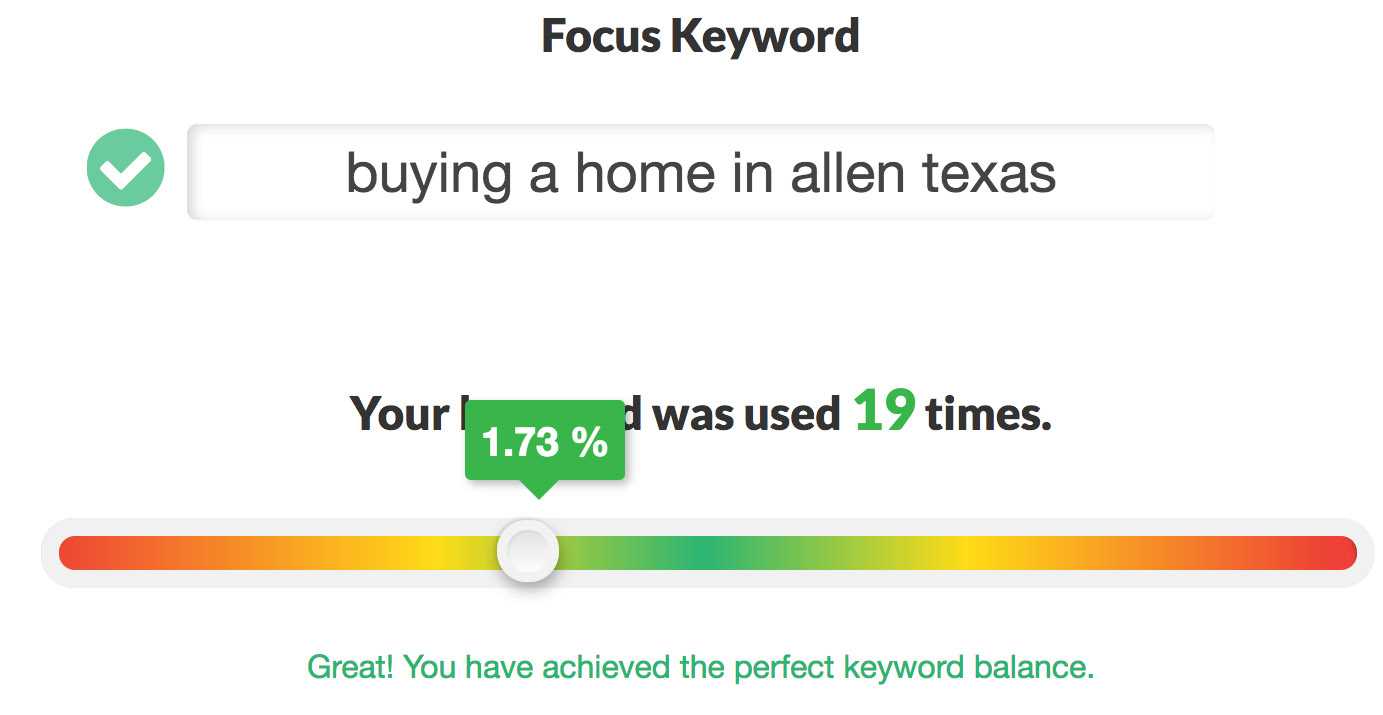Viewport: 1383px width, 715px height.
Task: Click the "was used" text
Action: [746, 413]
